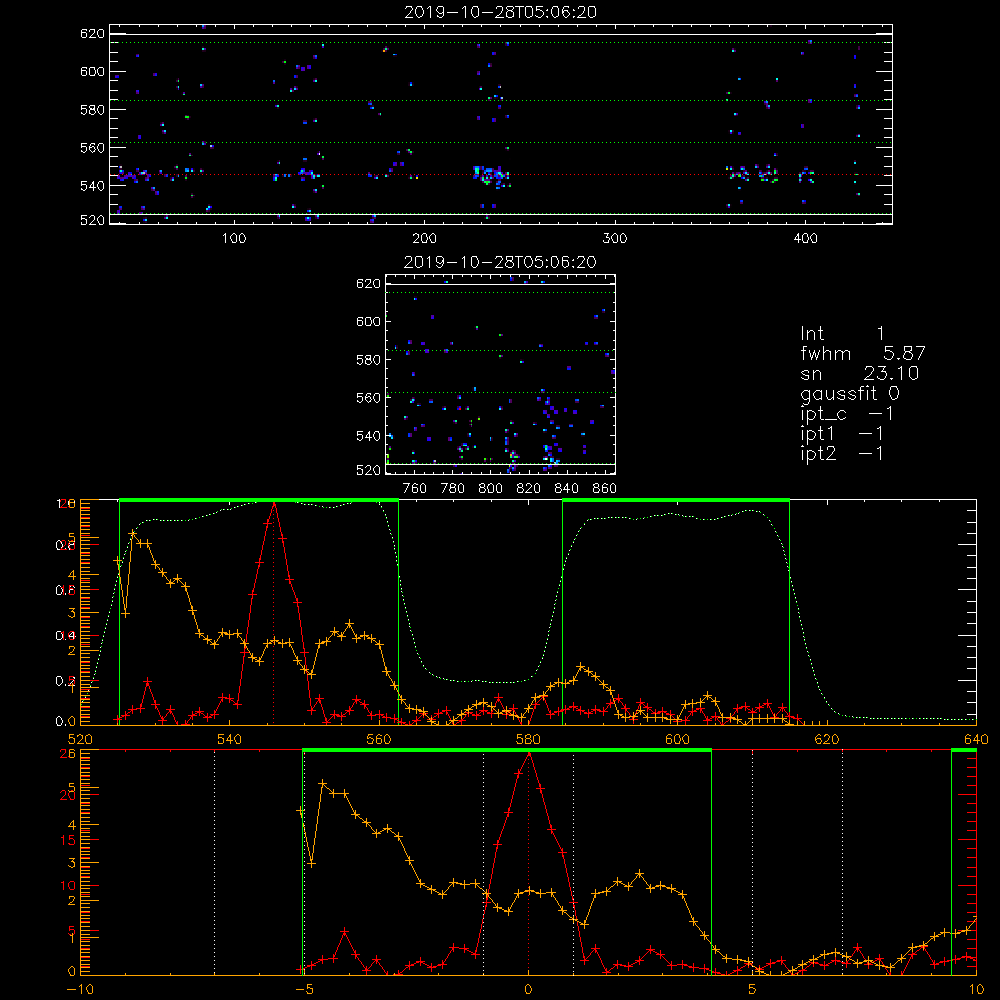This screenshot has width=1000, height=1000.
Task: Select the 'Int 1' readout line
Action: pyautogui.click(x=842, y=334)
